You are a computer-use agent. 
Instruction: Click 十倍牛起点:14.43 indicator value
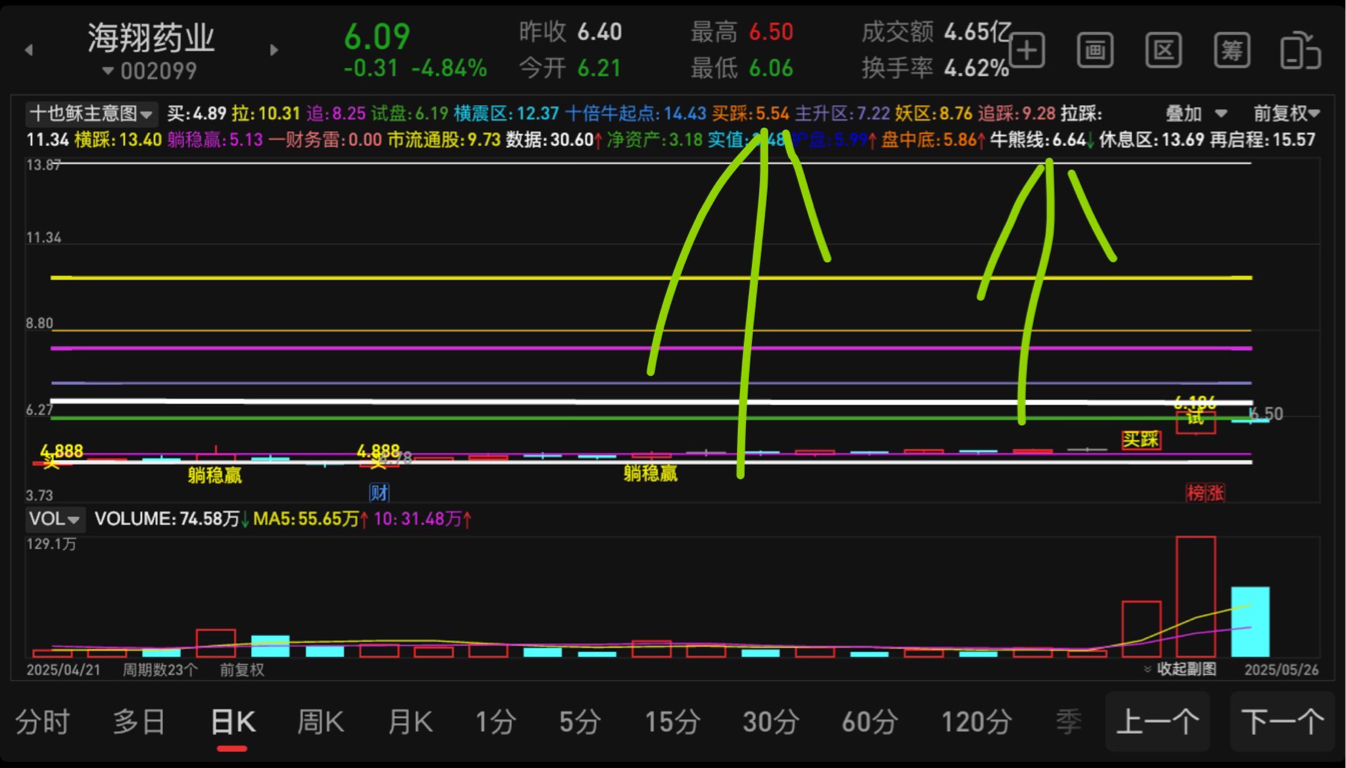[x=636, y=114]
